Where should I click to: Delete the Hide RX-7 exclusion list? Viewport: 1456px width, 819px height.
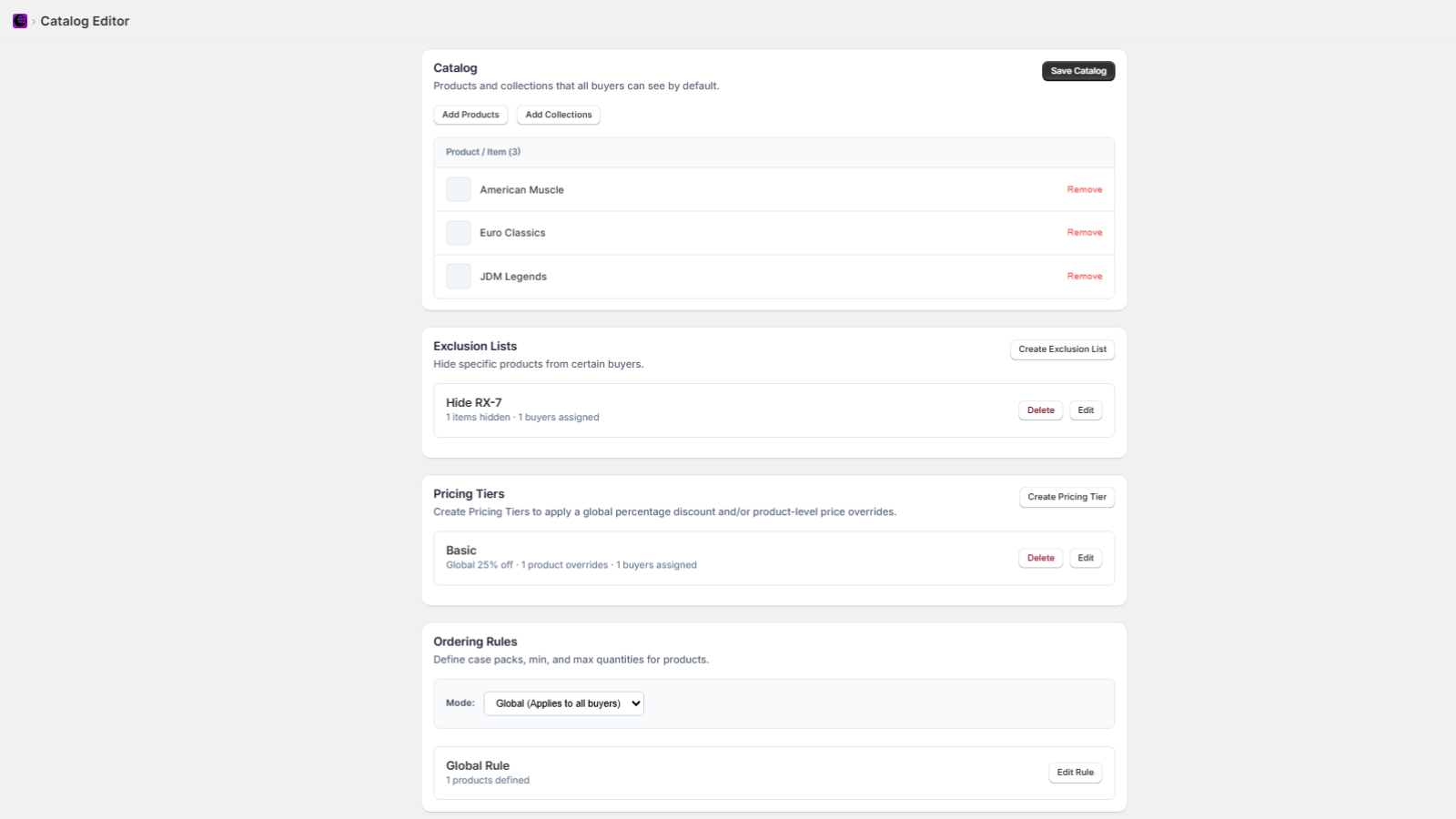1040,410
